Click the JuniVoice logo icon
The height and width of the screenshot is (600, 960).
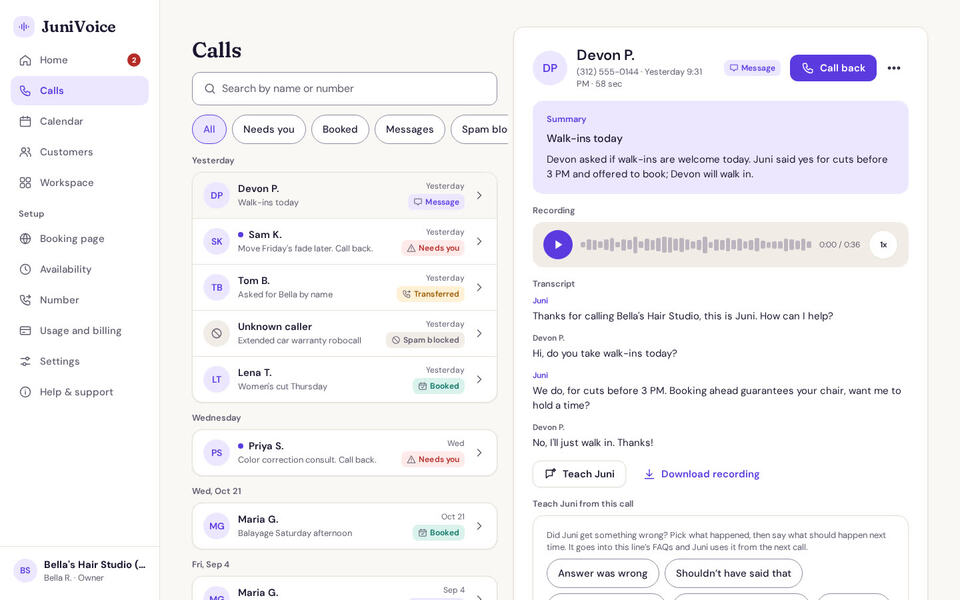tap(24, 26)
